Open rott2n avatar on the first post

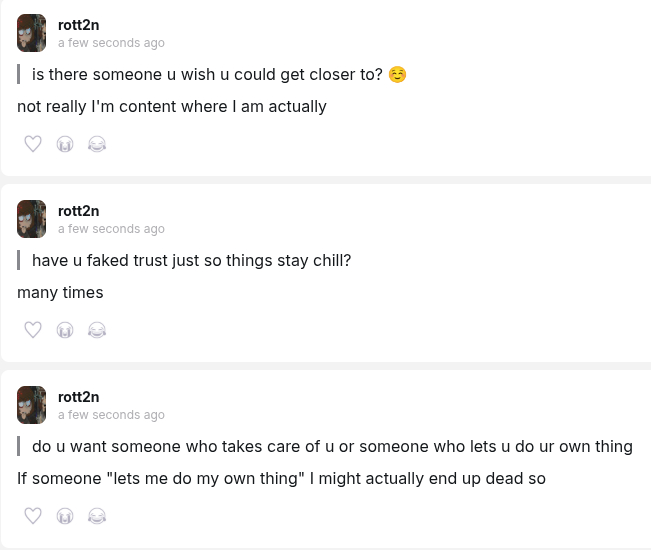[32, 33]
